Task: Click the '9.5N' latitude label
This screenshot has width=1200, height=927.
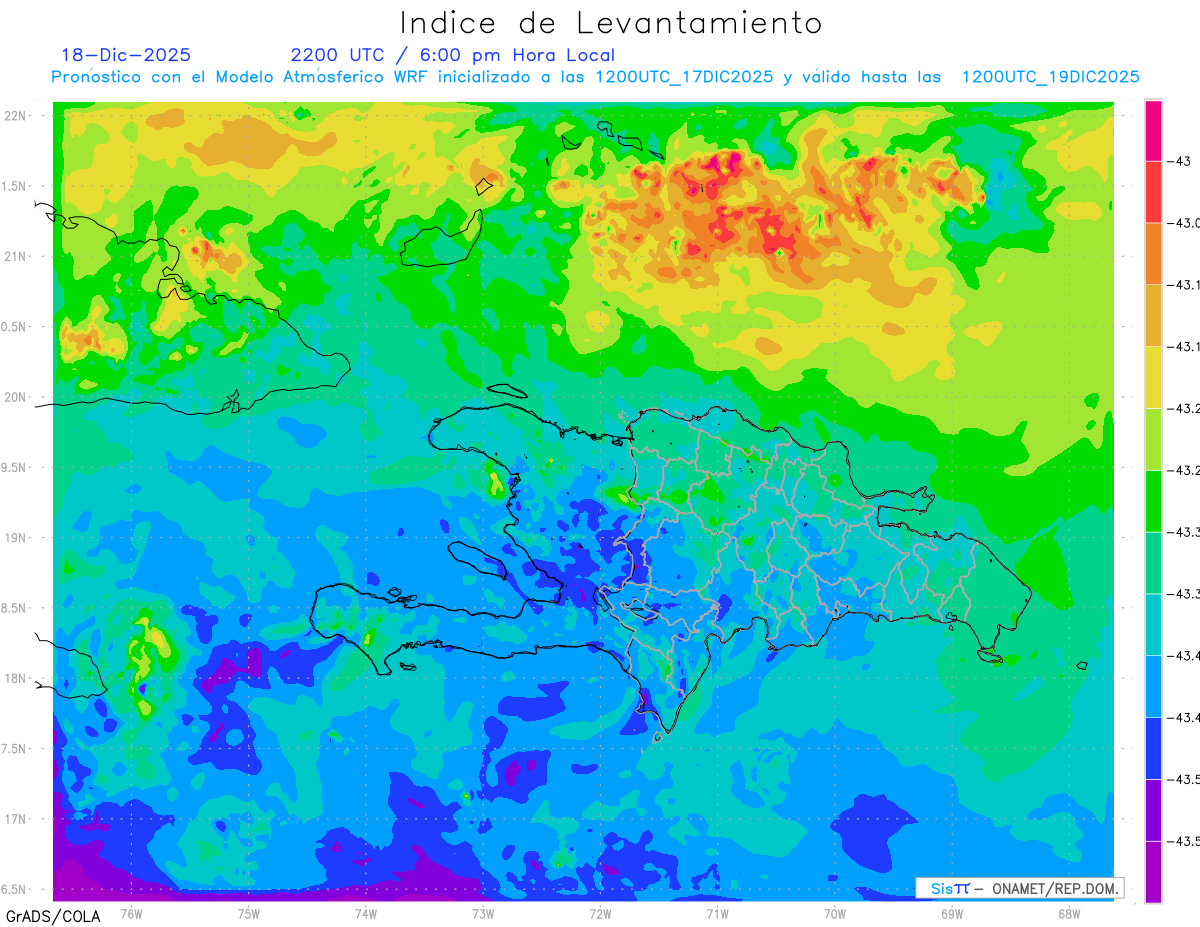Action: point(16,468)
